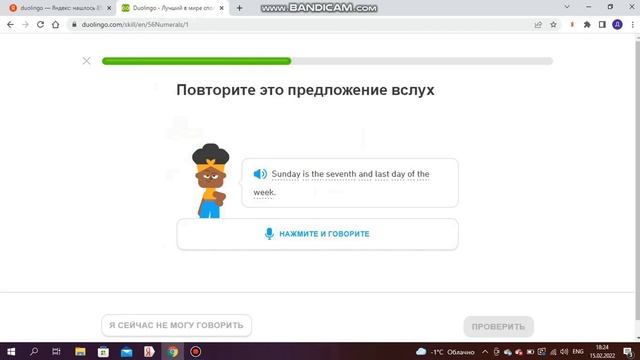The width and height of the screenshot is (640, 360).
Task: Open the browser home page
Action: (56, 24)
